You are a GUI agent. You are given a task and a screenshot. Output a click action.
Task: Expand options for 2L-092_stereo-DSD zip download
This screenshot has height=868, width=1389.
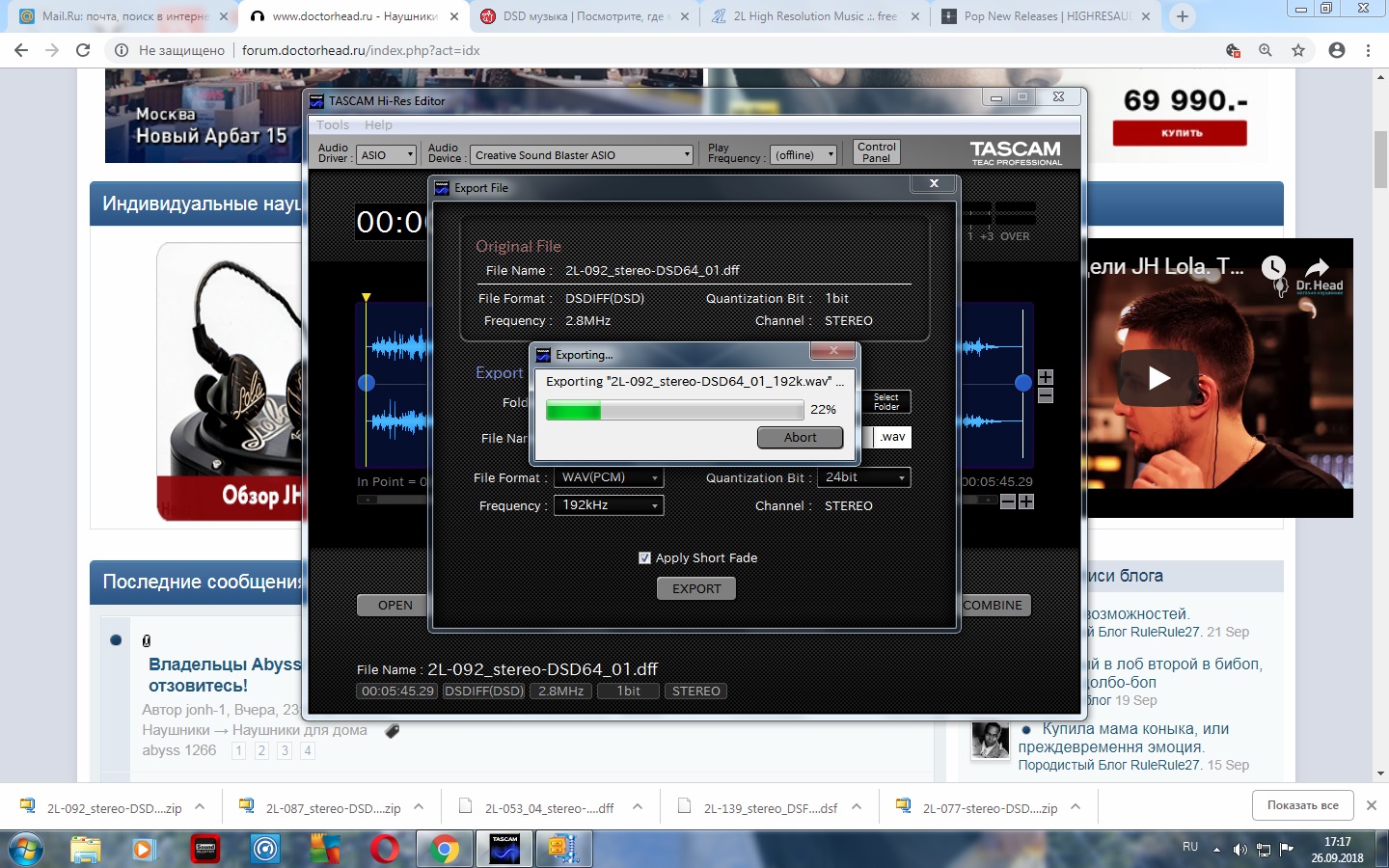coord(200,807)
